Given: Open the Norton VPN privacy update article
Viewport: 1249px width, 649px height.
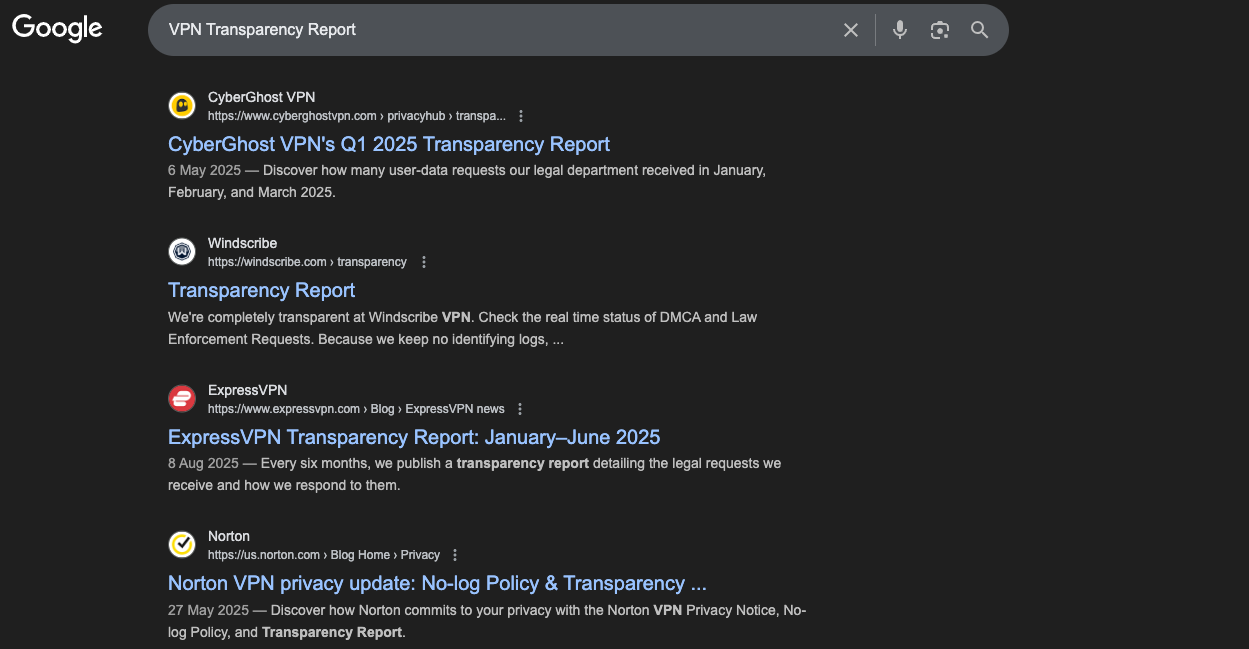Looking at the screenshot, I should coord(437,583).
